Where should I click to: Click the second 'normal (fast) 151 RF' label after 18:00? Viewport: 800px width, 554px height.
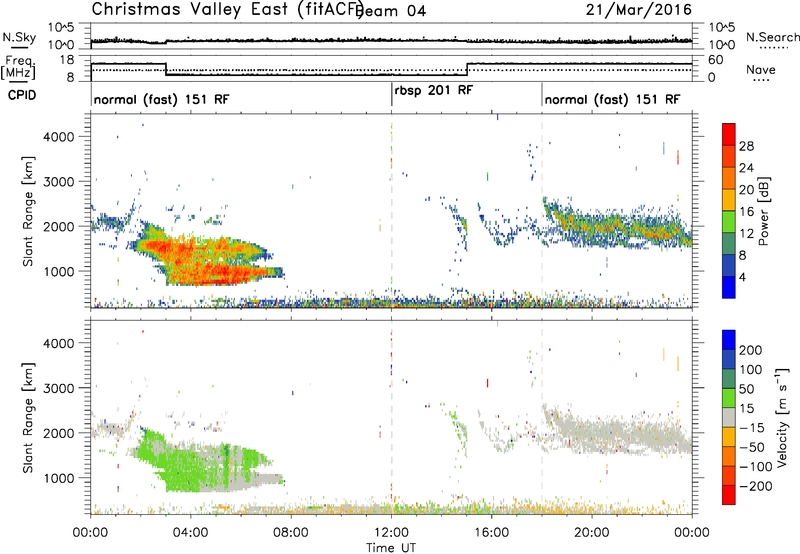click(x=612, y=99)
